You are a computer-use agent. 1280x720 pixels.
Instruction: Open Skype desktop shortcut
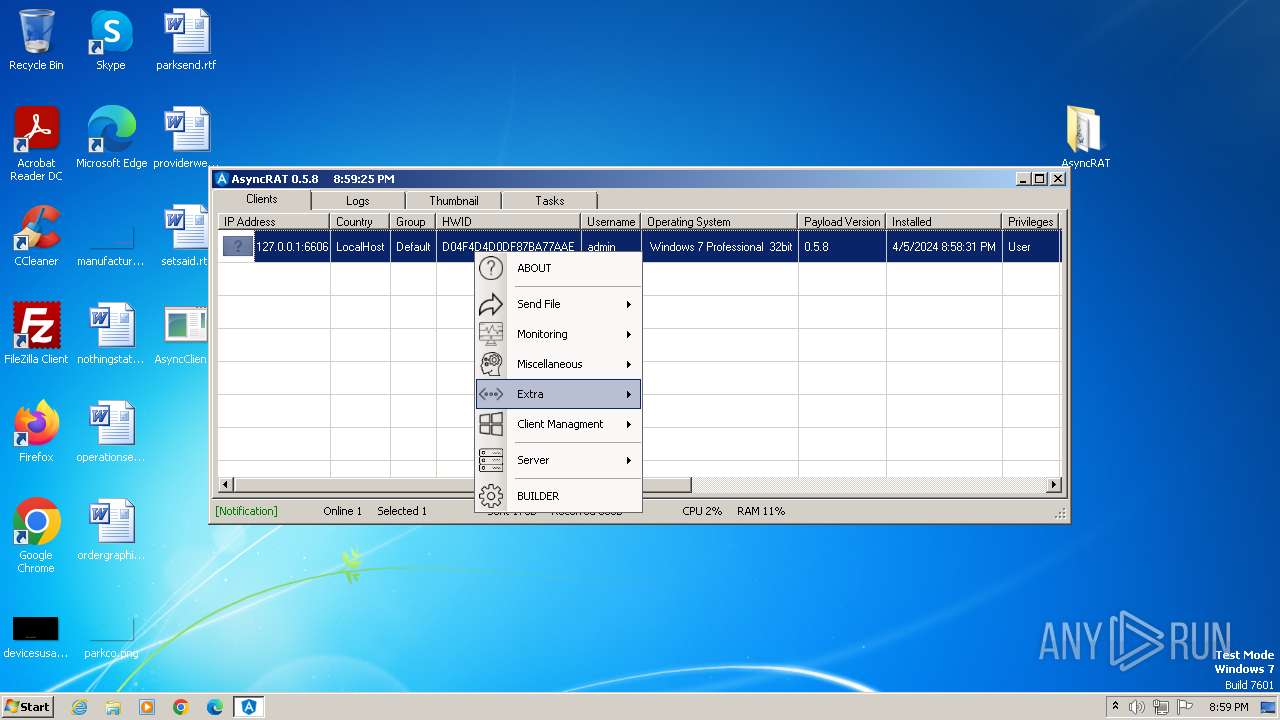coord(110,41)
